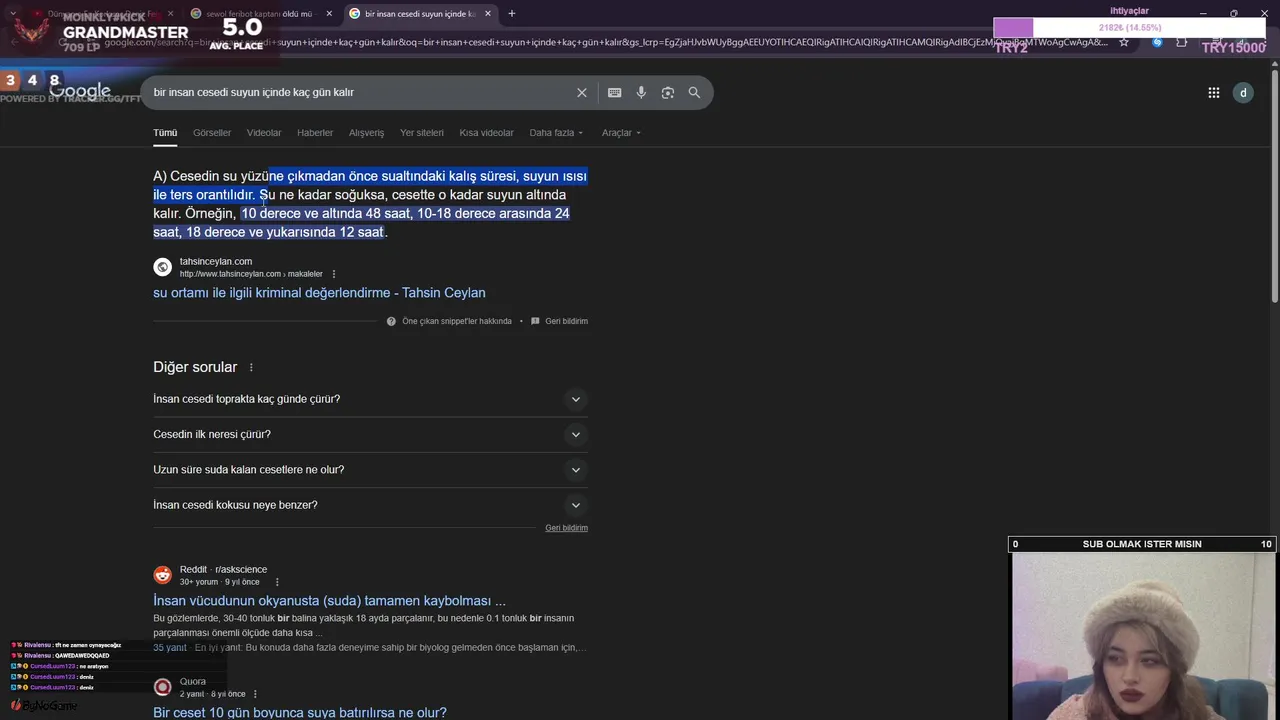Click the '2 yanıt · 8 yıl önce' text
Screen dimensions: 1280x720
tap(212, 694)
